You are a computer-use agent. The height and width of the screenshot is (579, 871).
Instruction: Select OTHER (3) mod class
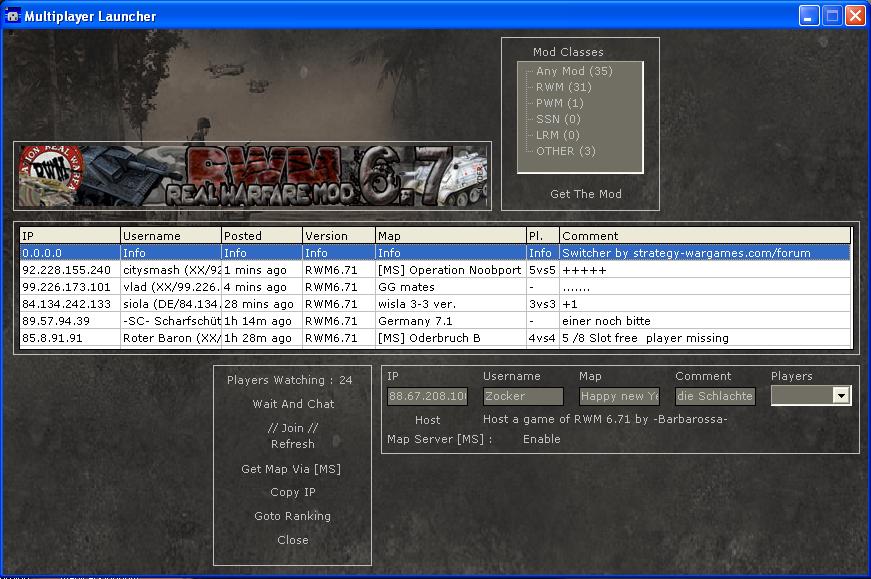(565, 151)
